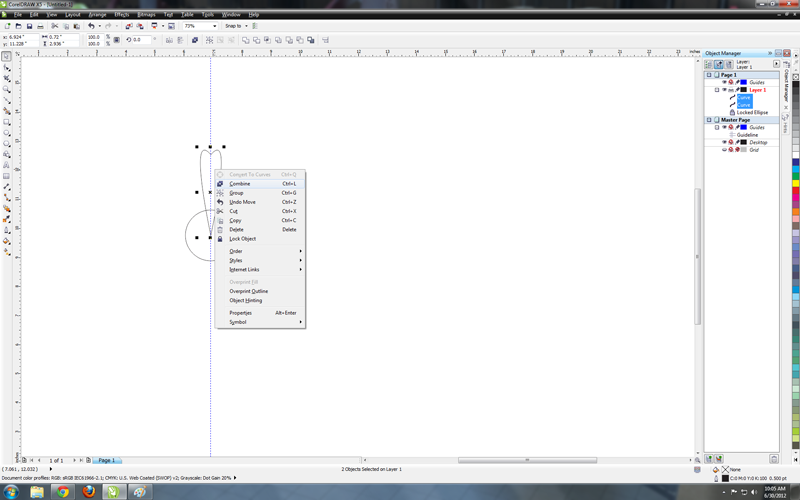Image resolution: width=800 pixels, height=500 pixels.
Task: Select the Pick tool in toolbox
Action: pyautogui.click(x=7, y=57)
